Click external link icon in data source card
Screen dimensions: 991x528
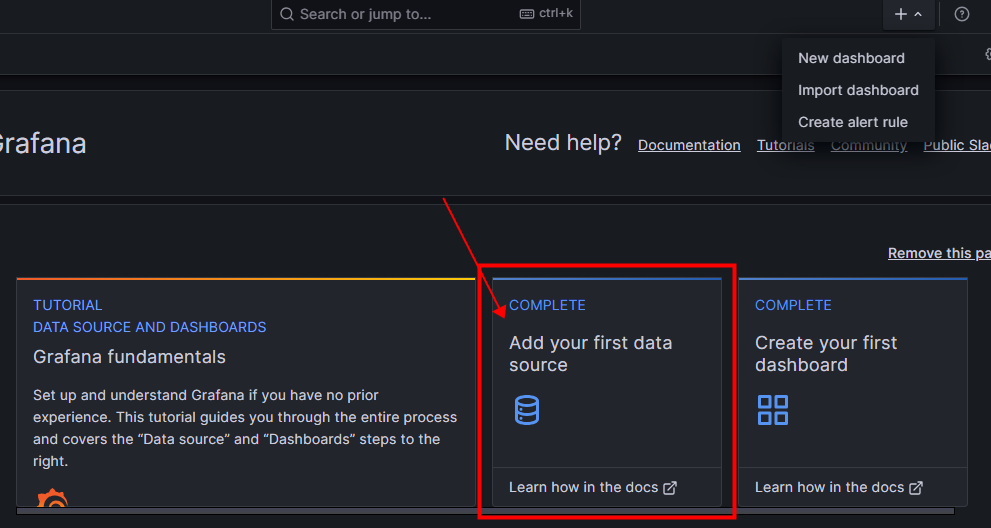(670, 488)
